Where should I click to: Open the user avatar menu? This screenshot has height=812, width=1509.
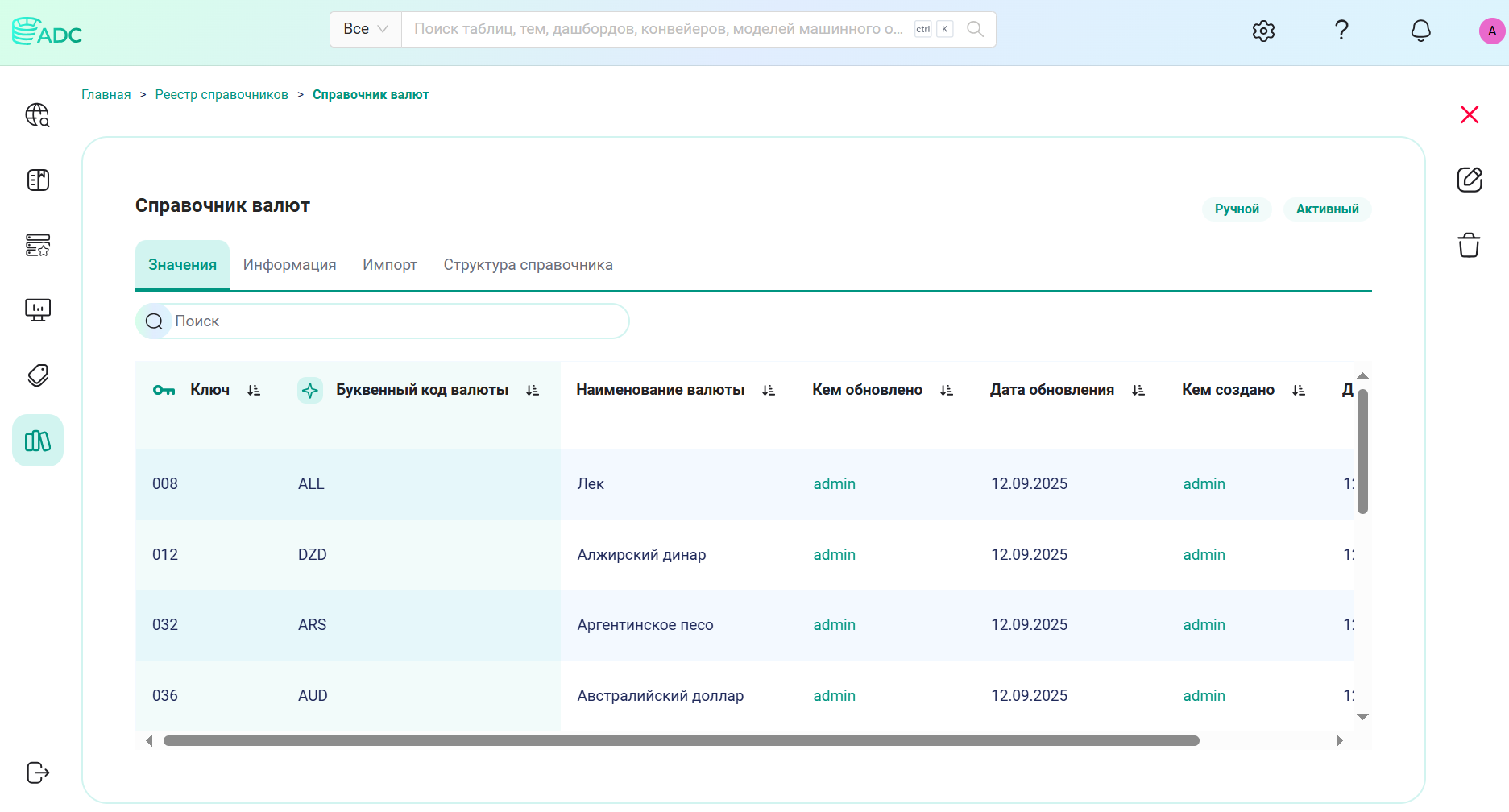tap(1492, 31)
